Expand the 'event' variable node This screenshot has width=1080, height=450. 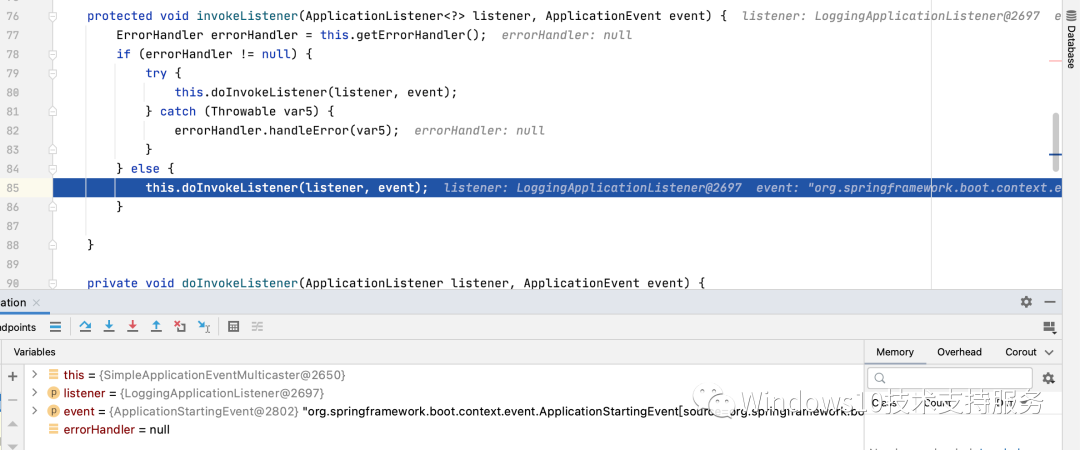[x=34, y=411]
